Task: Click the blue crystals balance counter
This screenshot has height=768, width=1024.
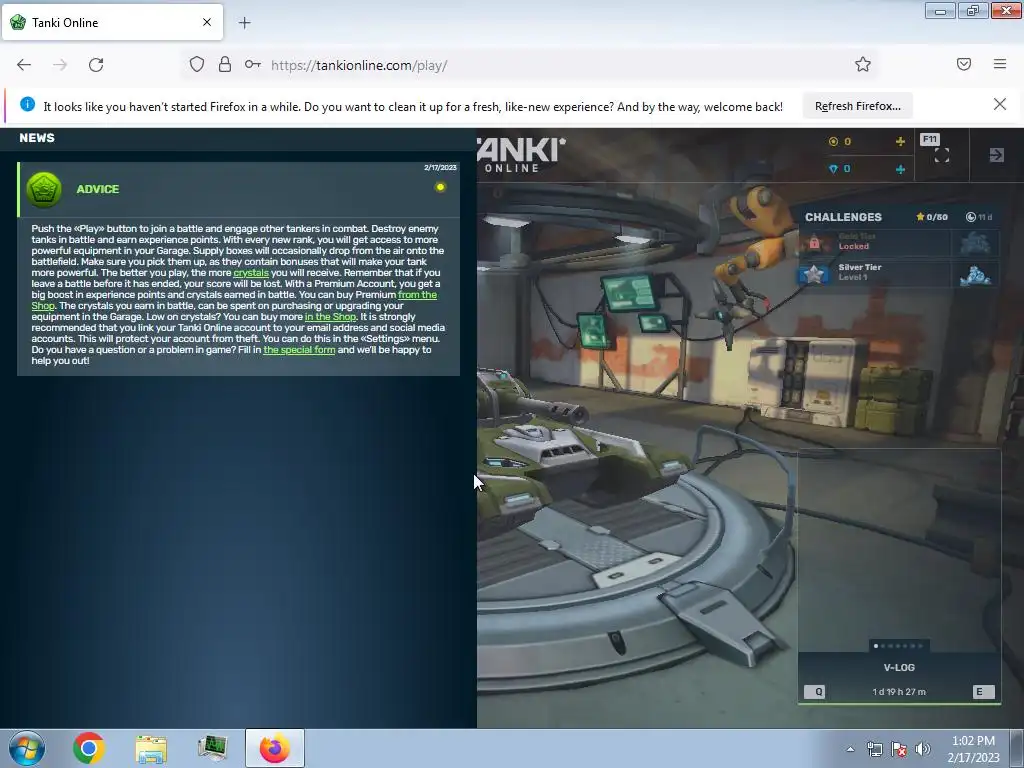Action: coord(840,169)
